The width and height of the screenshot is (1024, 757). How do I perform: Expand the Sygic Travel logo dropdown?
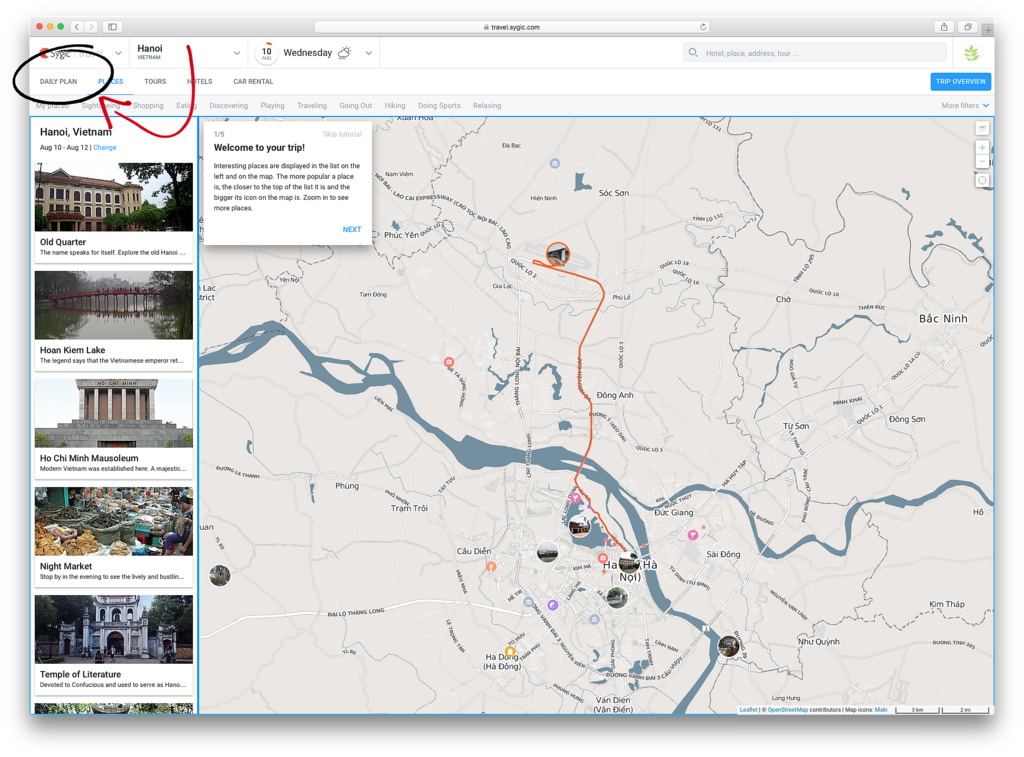point(118,53)
